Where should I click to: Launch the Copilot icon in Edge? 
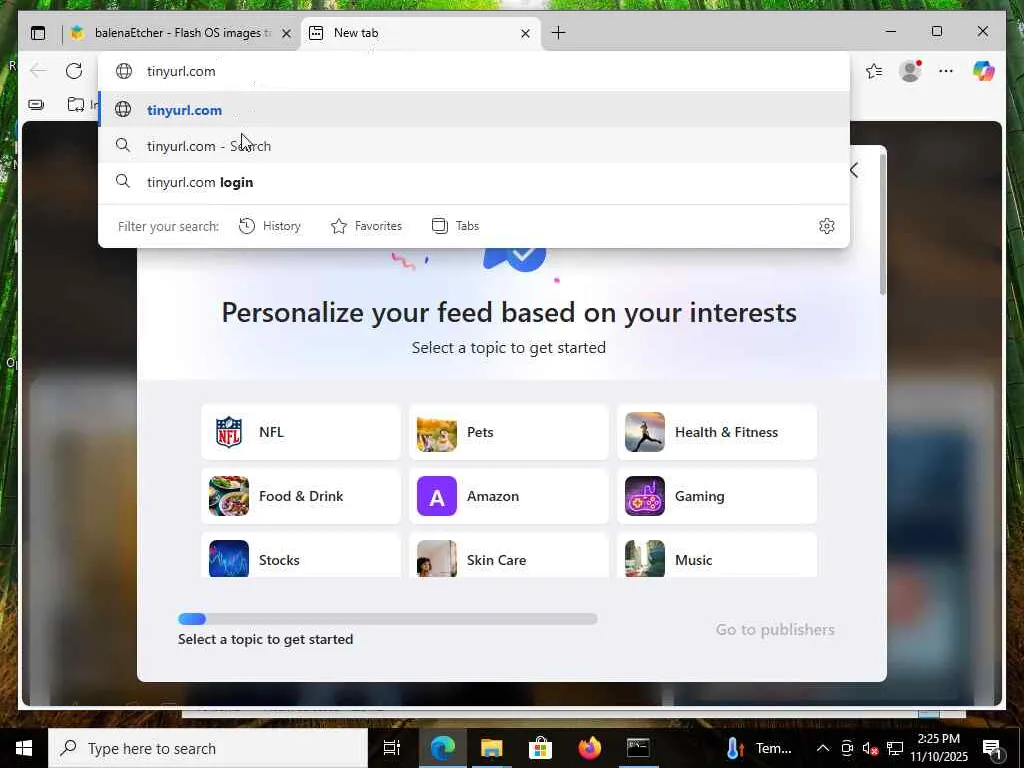point(984,71)
